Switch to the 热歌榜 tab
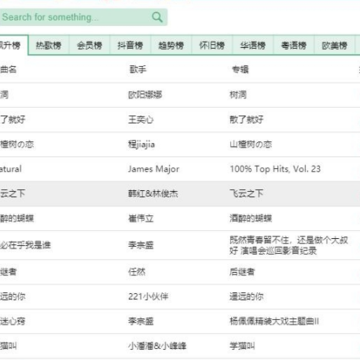The height and width of the screenshot is (360, 360). [49, 45]
